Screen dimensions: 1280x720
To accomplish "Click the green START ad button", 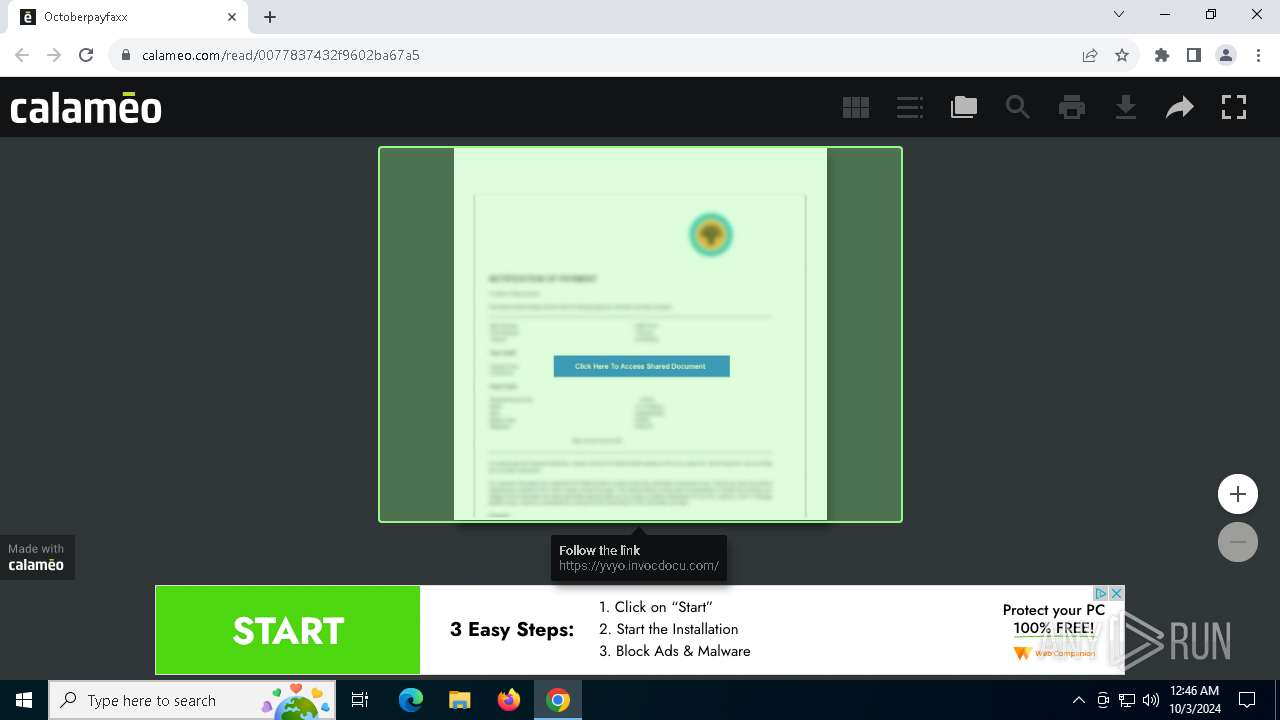I will pos(288,630).
